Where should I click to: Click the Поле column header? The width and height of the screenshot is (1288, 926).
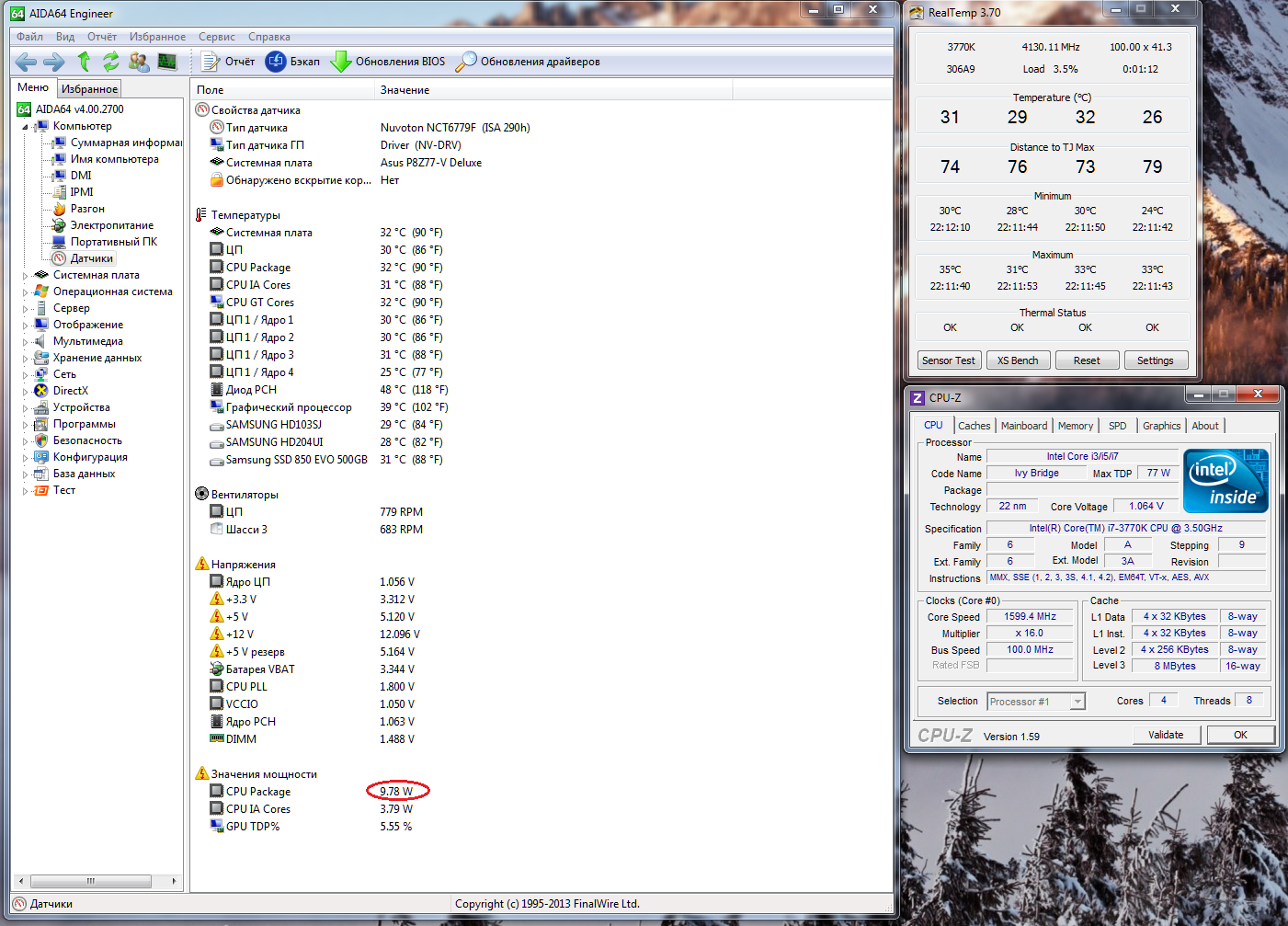tap(284, 90)
